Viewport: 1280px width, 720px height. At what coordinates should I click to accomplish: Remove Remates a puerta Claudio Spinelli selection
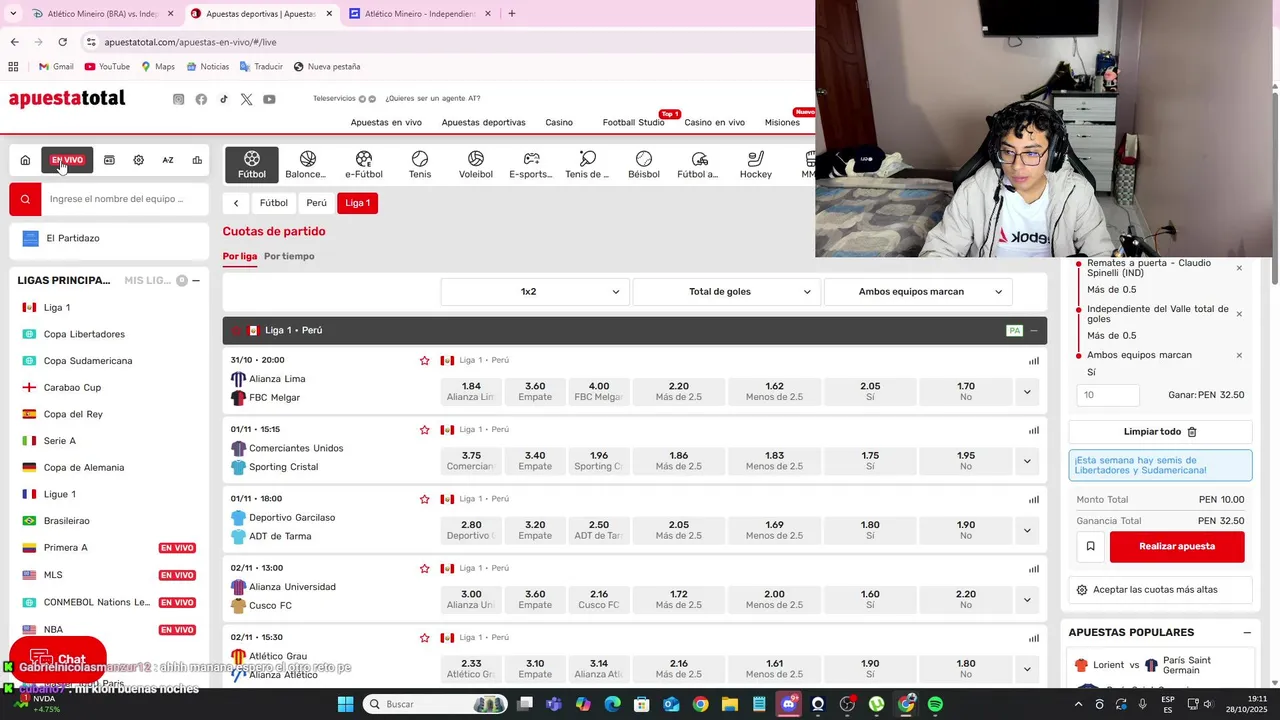click(x=1239, y=268)
